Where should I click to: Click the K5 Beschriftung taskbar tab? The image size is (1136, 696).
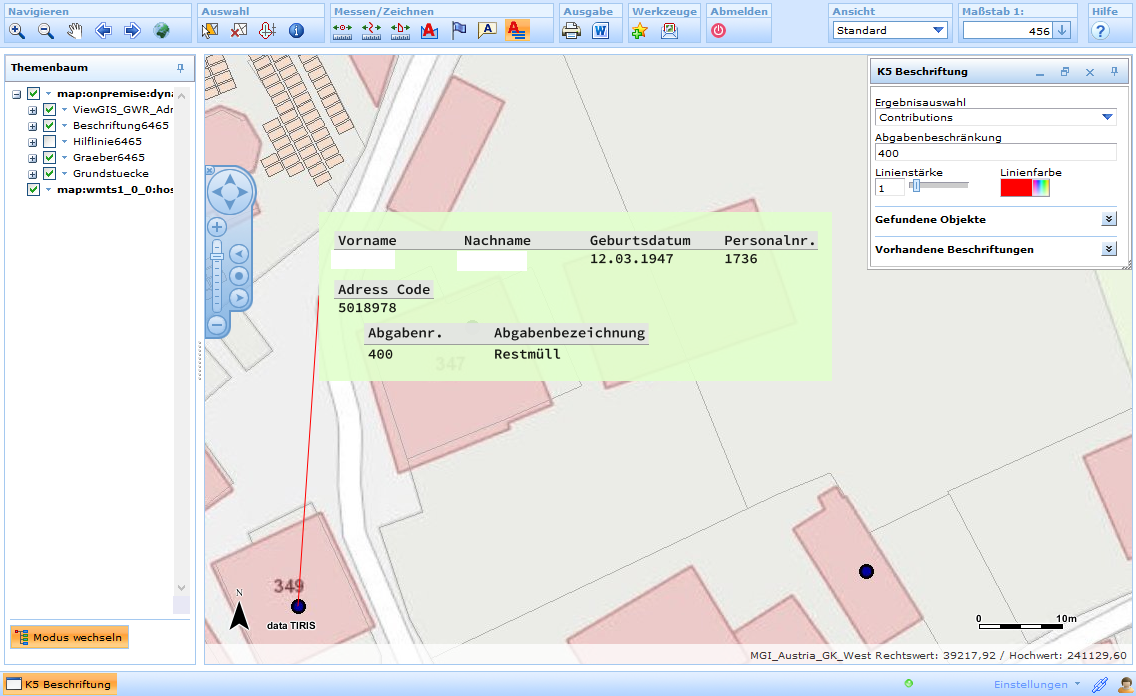point(60,685)
